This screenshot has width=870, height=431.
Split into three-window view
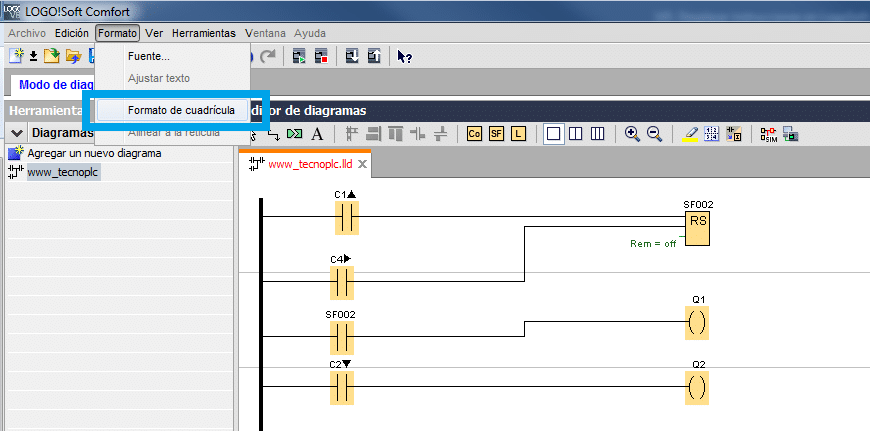[x=597, y=134]
